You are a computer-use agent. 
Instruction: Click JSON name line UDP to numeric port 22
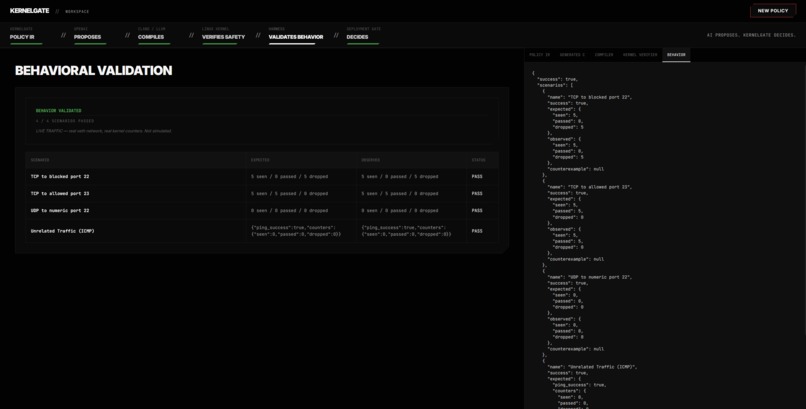pyautogui.click(x=590, y=277)
